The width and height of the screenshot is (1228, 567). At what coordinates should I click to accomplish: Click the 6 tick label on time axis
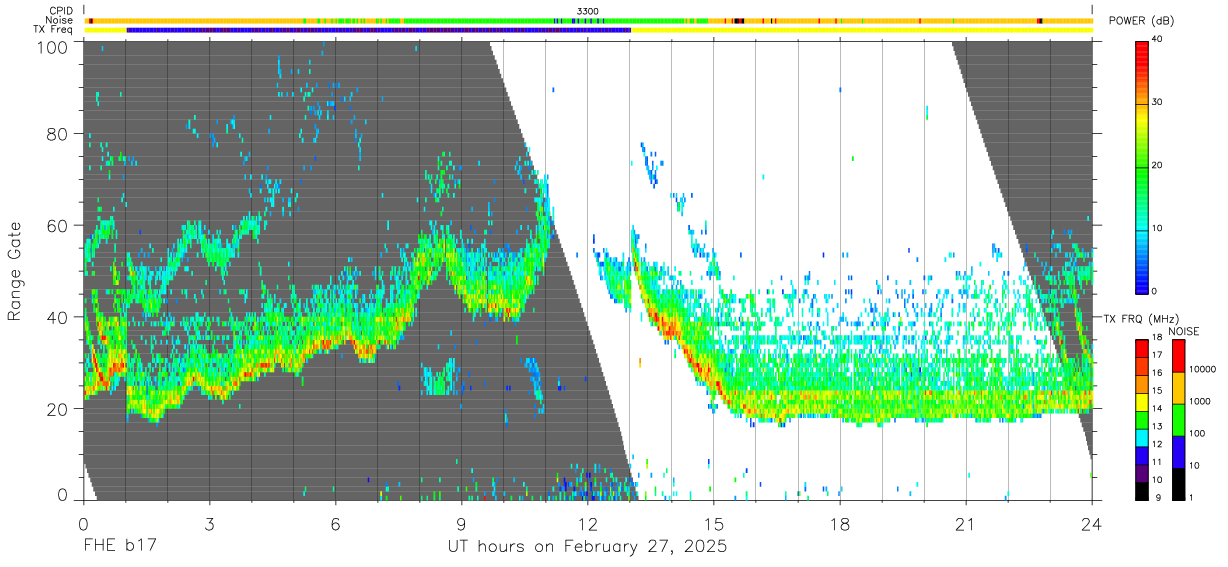click(x=336, y=524)
